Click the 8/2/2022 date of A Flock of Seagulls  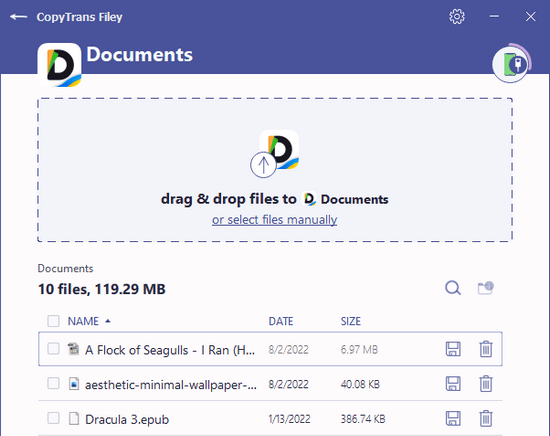click(x=288, y=350)
